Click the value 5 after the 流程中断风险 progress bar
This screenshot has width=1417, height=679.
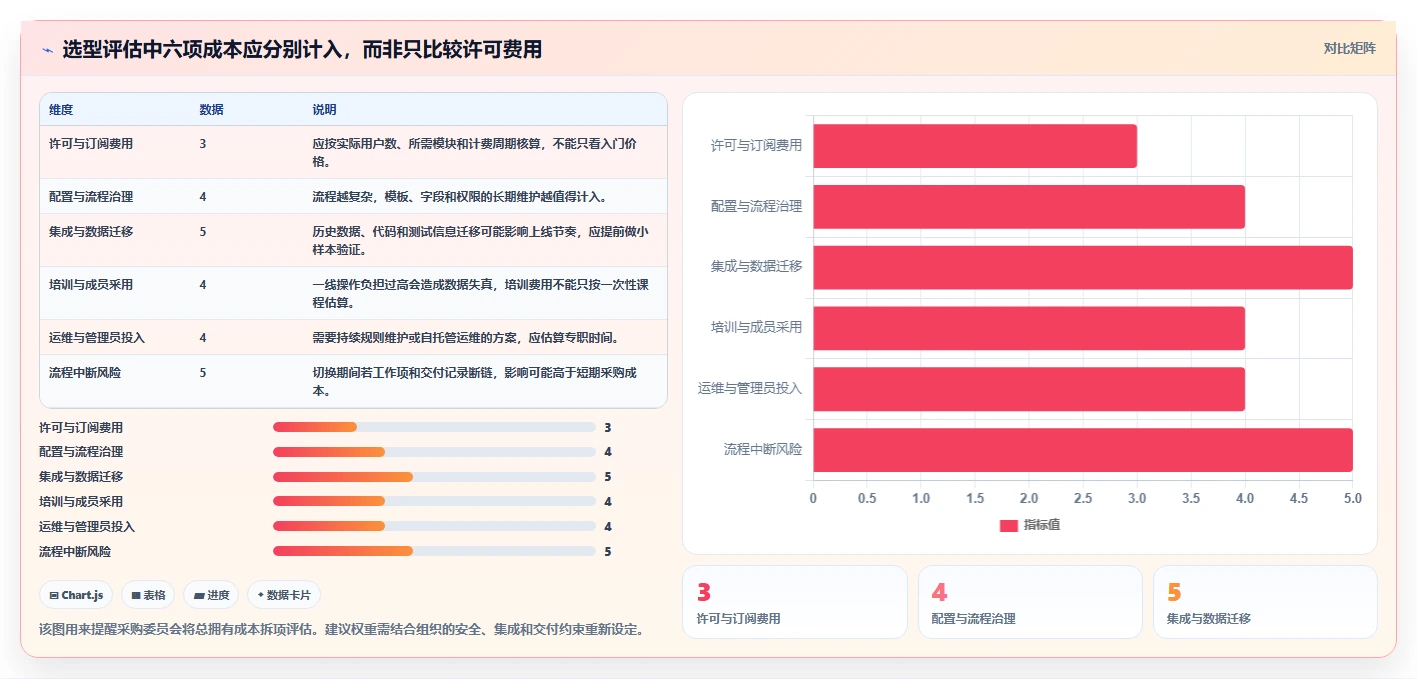(608, 551)
